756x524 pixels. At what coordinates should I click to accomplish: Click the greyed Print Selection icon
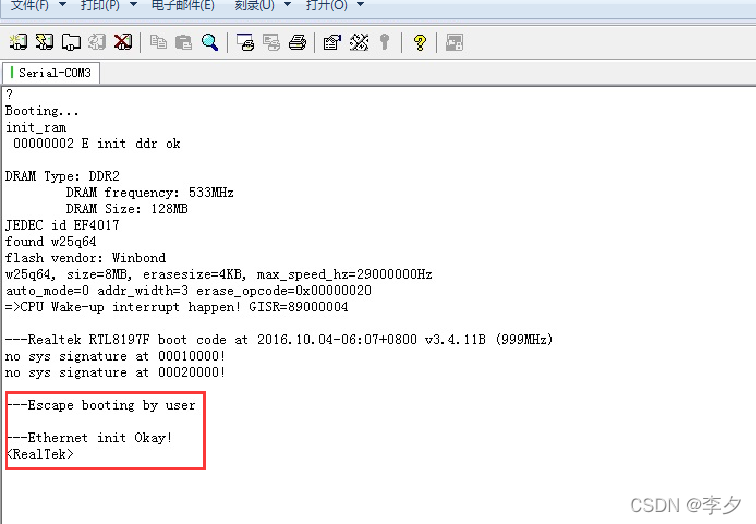(271, 42)
